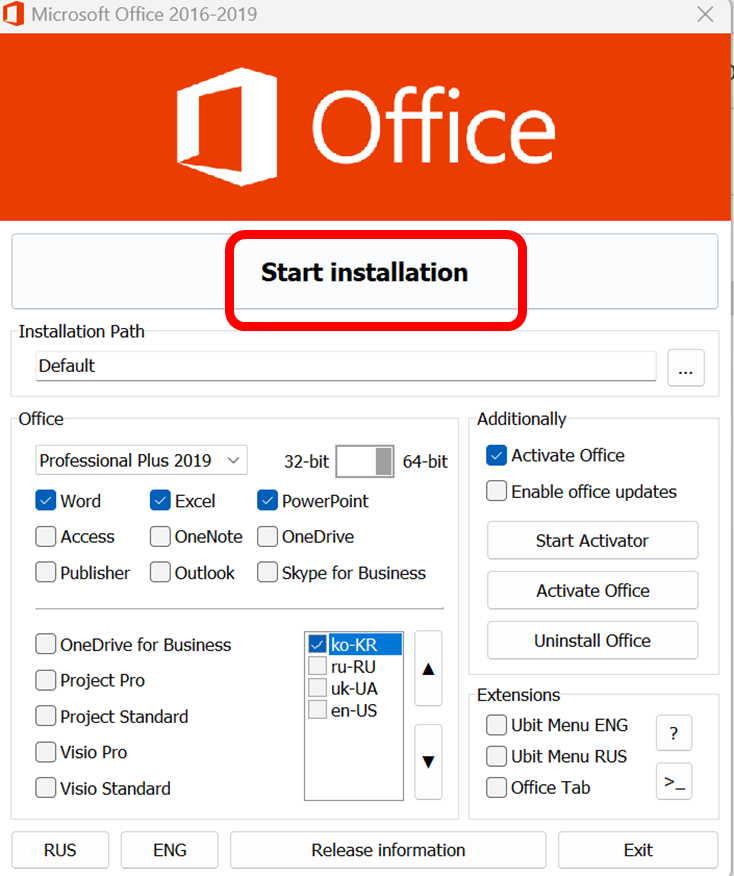Toggle the 32-bit / 64-bit switch
This screenshot has height=876, width=734.
click(365, 461)
